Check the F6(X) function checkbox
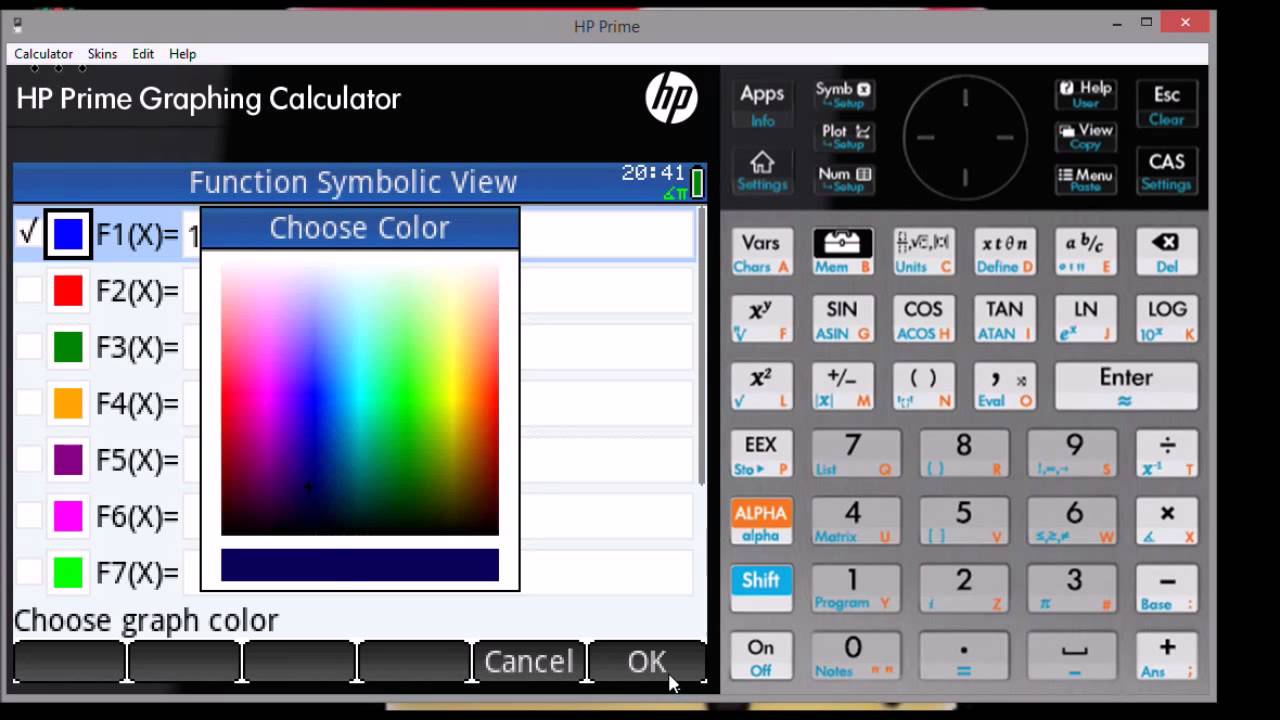 [x=29, y=516]
